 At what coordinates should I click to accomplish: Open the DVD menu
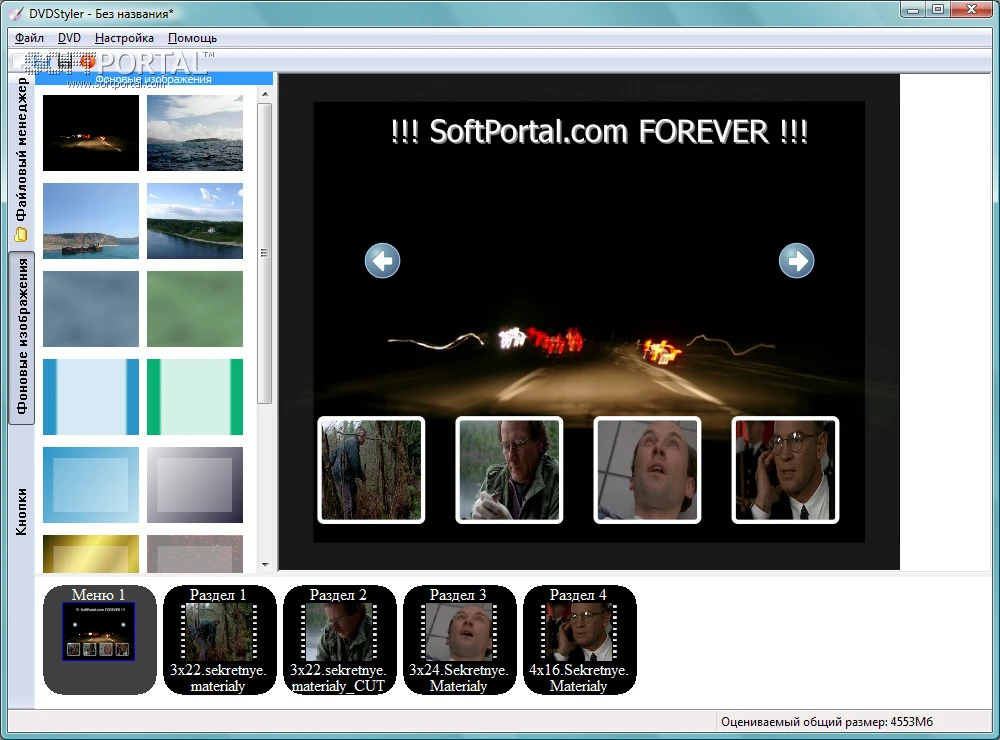(x=69, y=38)
